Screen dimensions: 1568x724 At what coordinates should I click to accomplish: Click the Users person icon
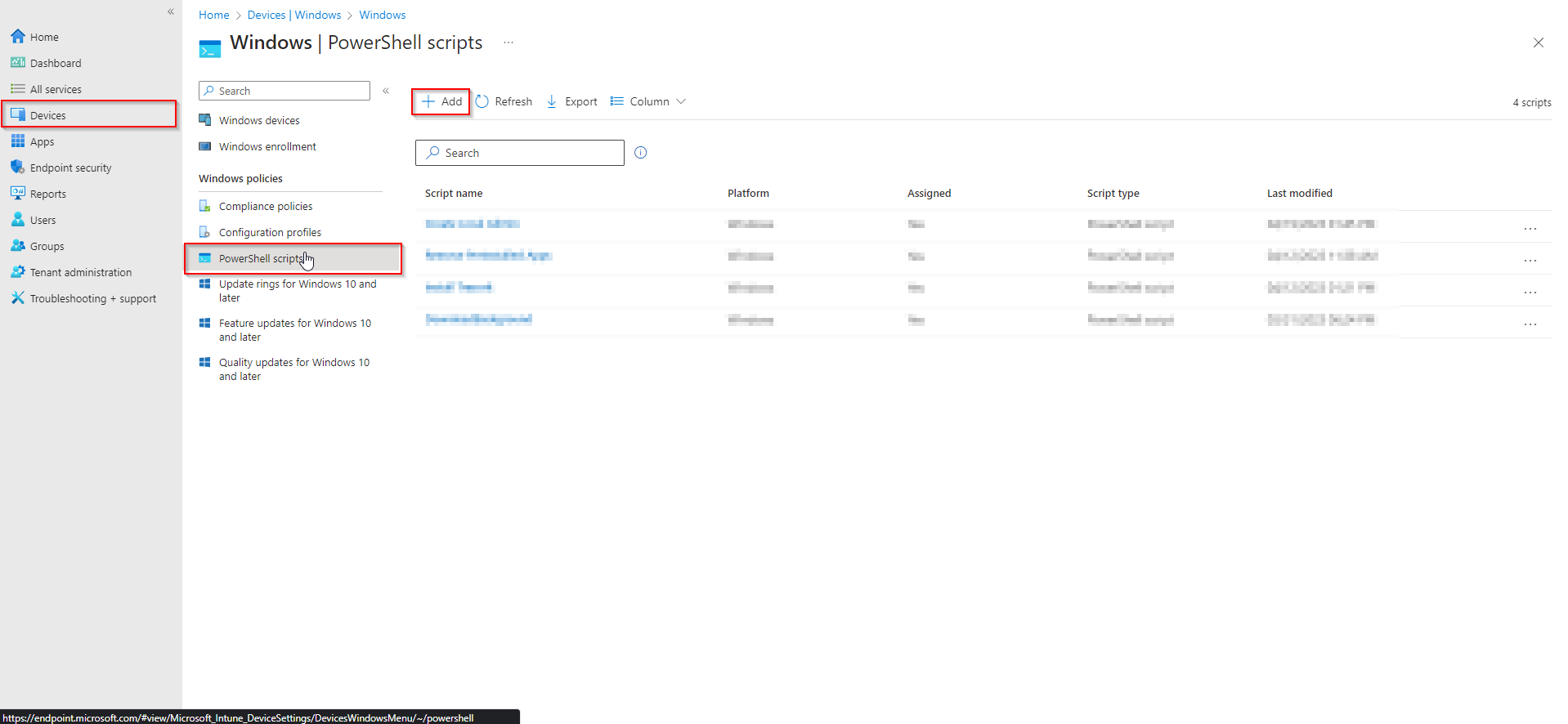18,220
